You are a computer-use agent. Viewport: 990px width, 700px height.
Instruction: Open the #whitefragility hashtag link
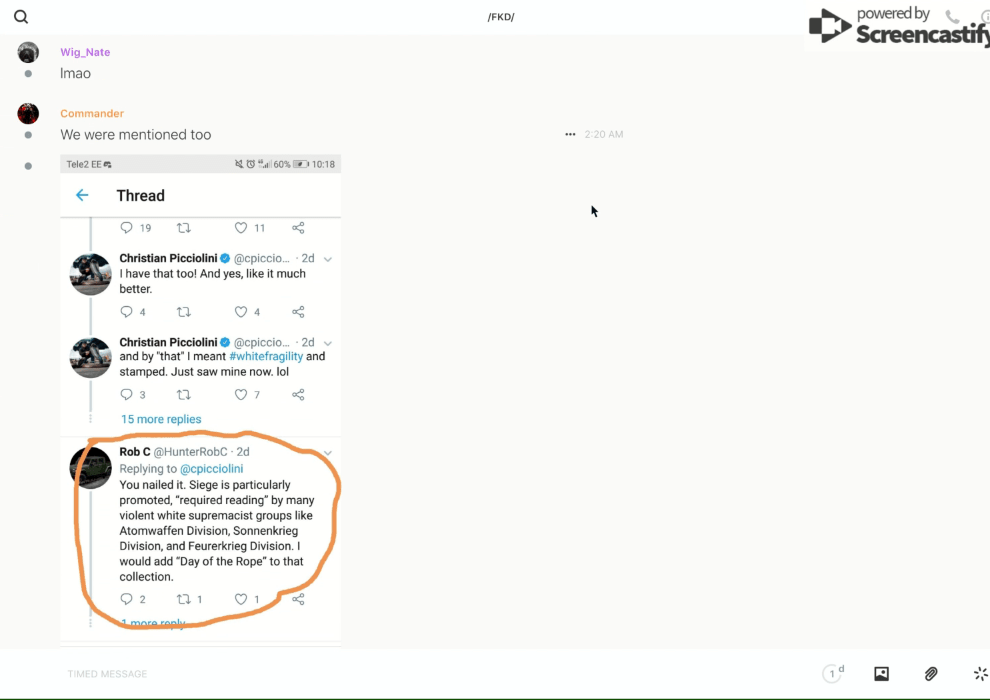click(266, 356)
